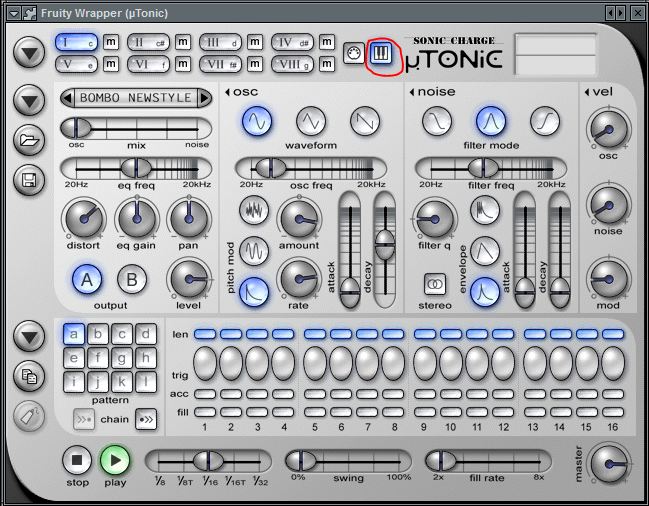Go to previous patch with left arrow
The width and height of the screenshot is (649, 506).
(67, 98)
